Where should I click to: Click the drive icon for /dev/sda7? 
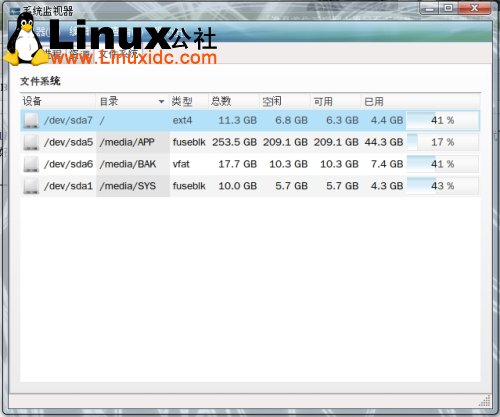pos(31,120)
